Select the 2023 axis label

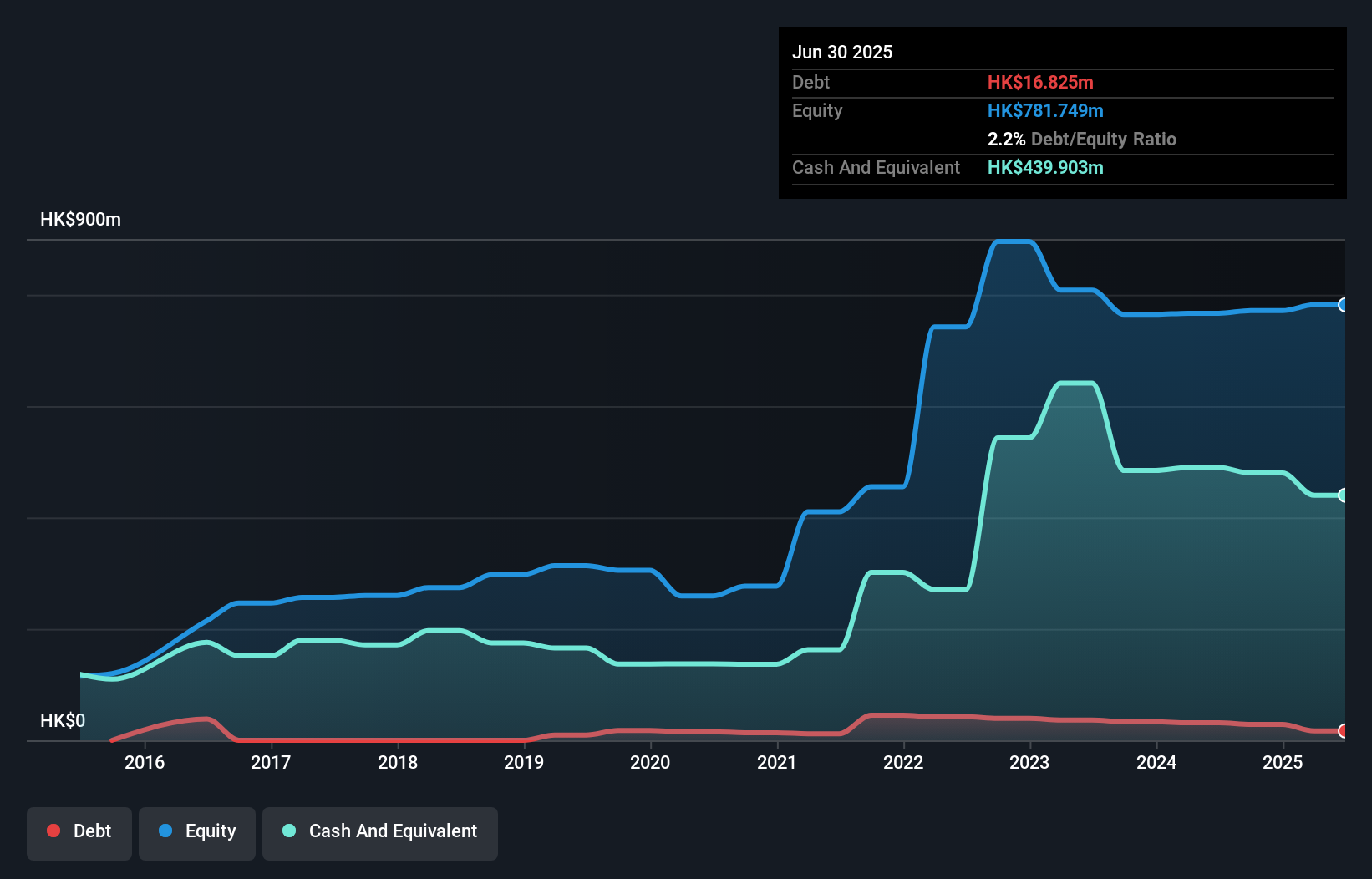click(1030, 763)
